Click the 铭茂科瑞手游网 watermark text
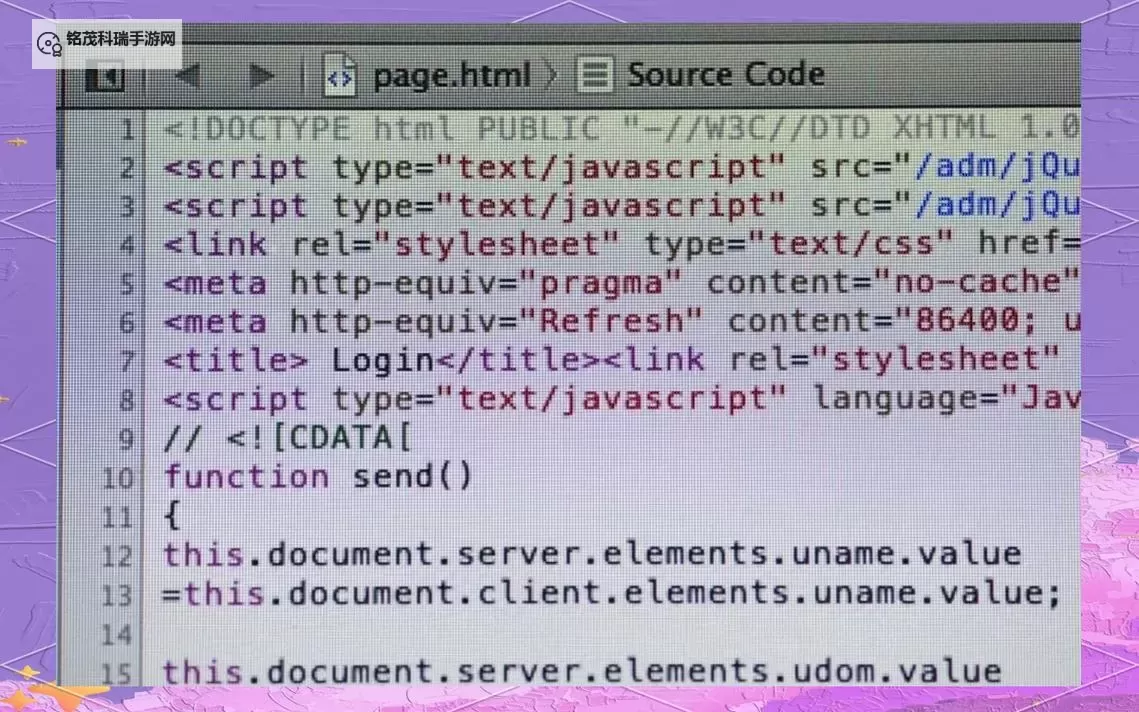Screen dimensions: 1139x712 [121, 40]
